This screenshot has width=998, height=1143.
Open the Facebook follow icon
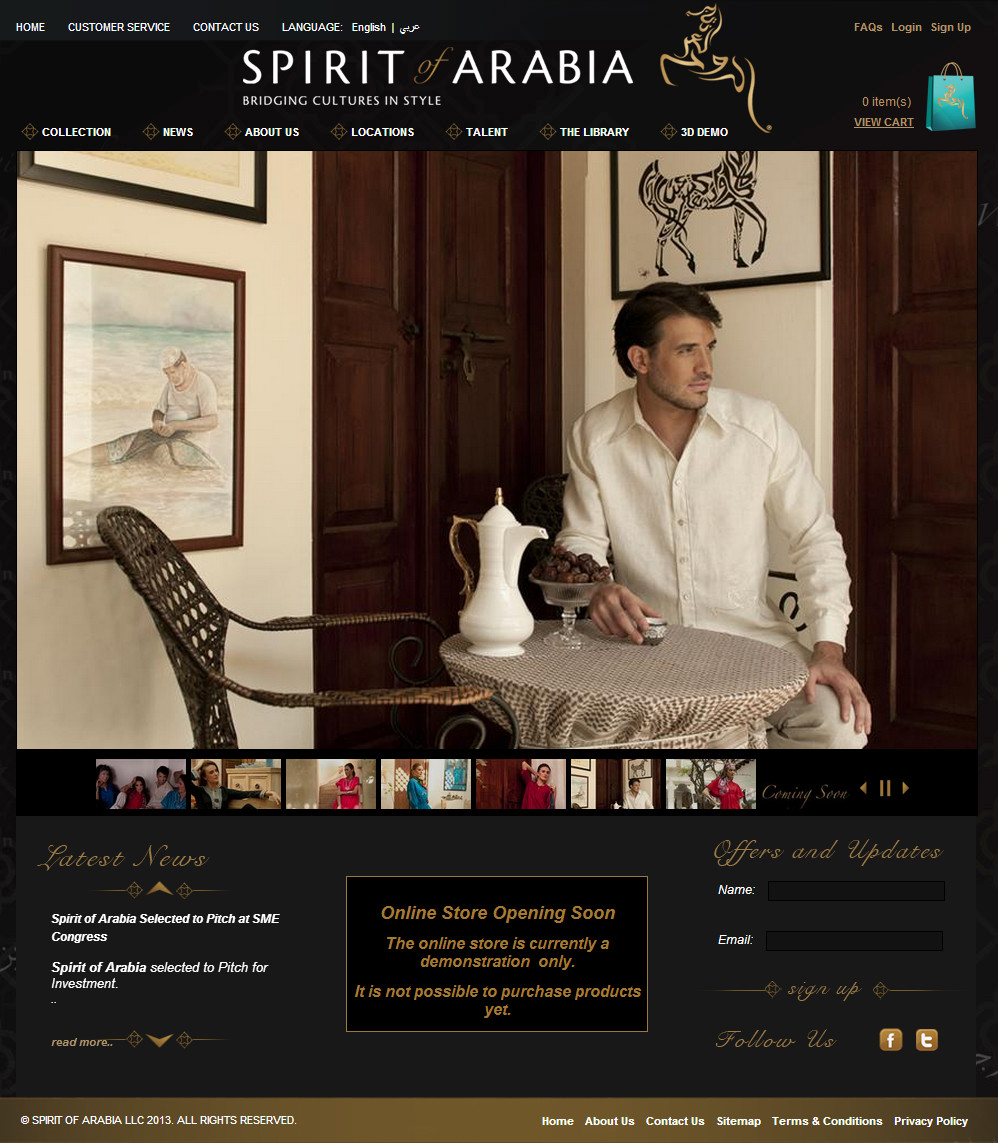pyautogui.click(x=891, y=1039)
